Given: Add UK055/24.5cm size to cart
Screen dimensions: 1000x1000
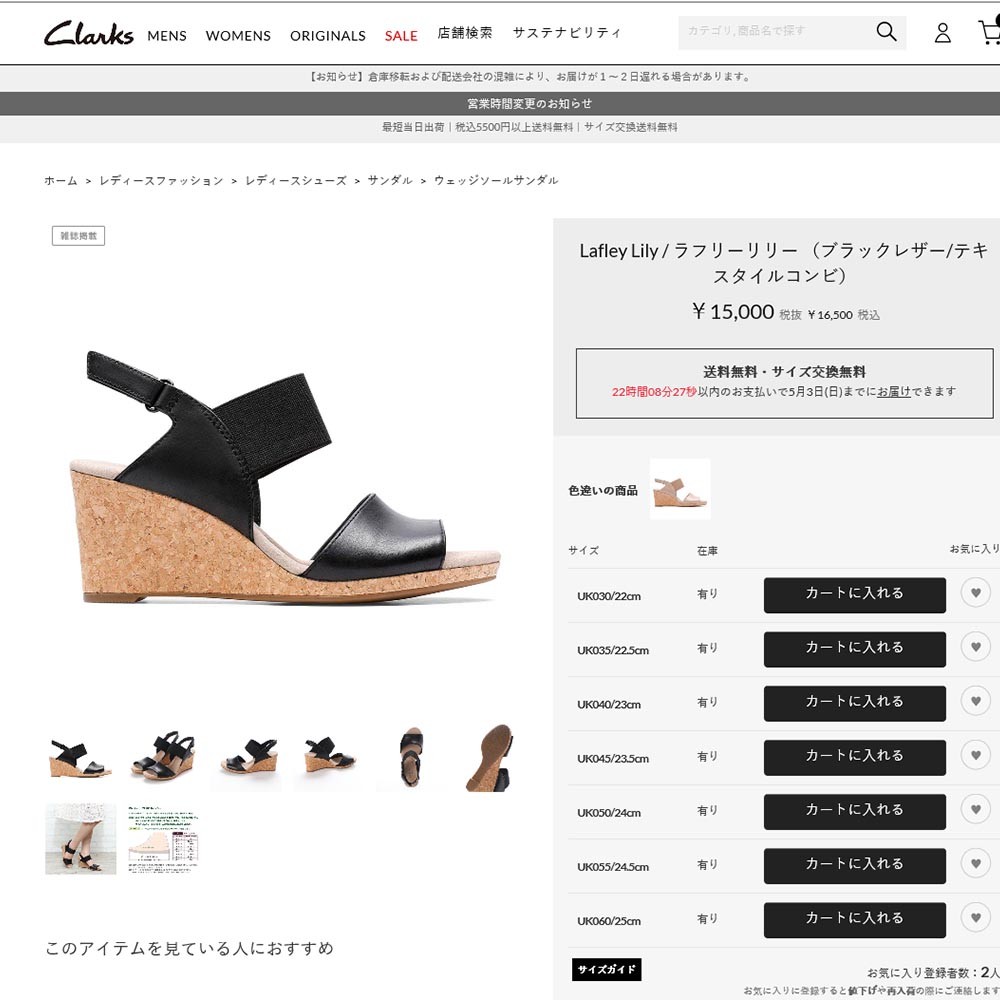Looking at the screenshot, I should tap(855, 866).
